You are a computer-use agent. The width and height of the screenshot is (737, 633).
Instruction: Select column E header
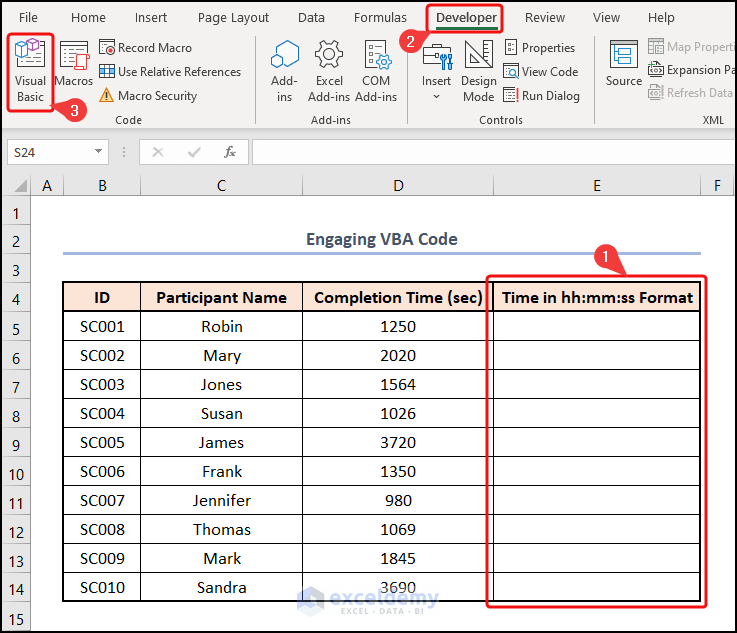point(597,186)
